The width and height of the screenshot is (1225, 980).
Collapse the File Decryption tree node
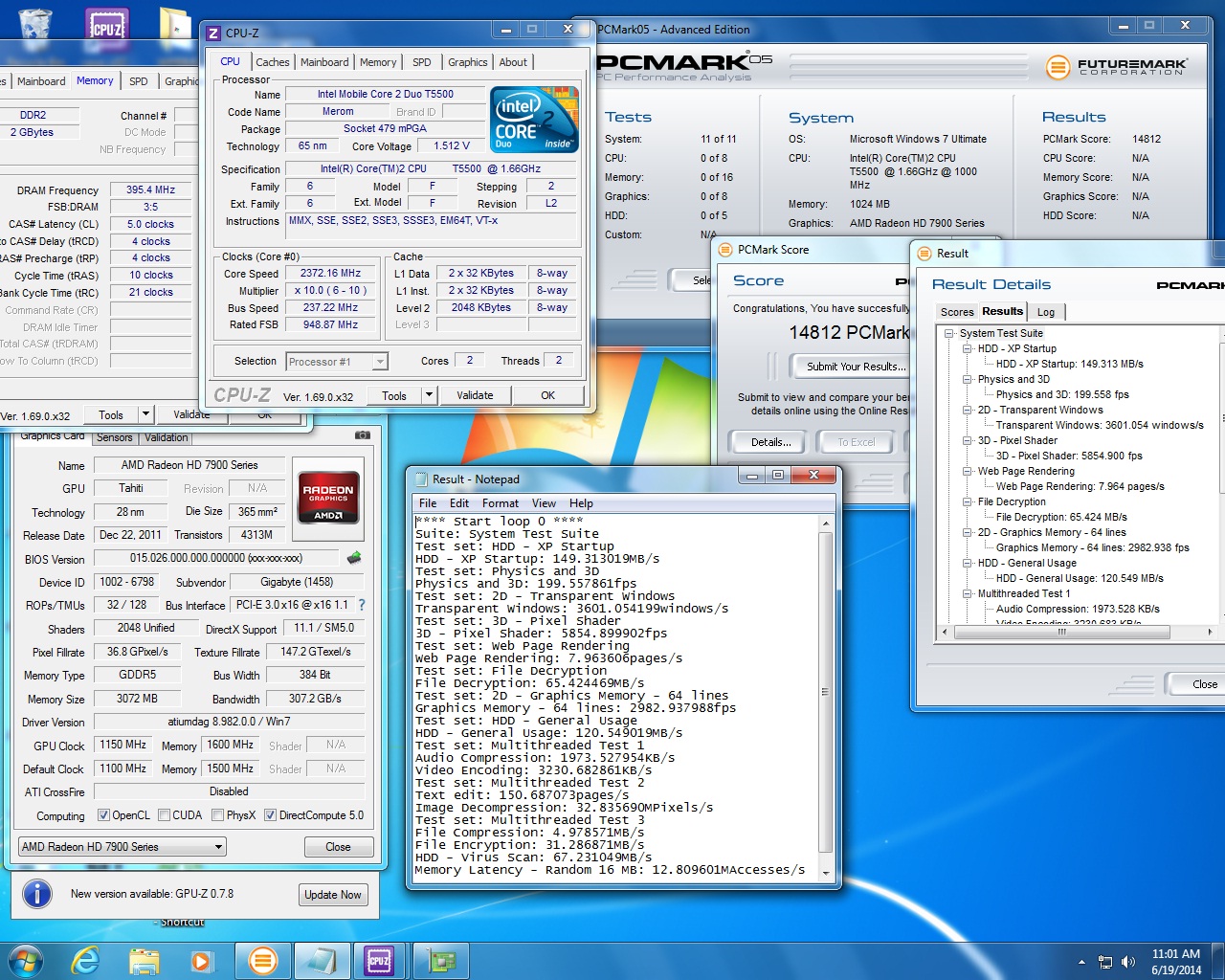[x=968, y=502]
